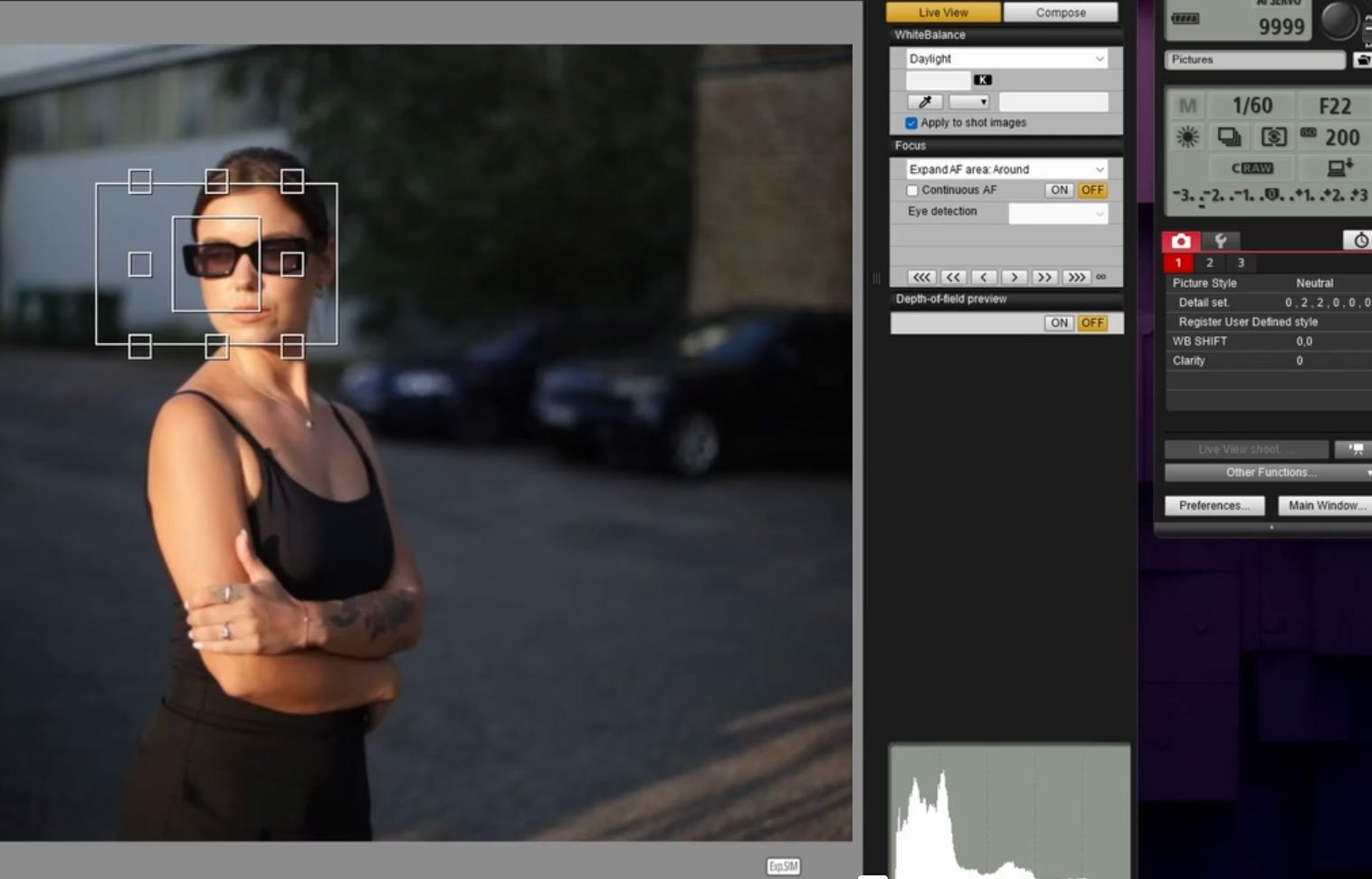
Task: Open the wrench setup menu tab
Action: pyautogui.click(x=1221, y=241)
